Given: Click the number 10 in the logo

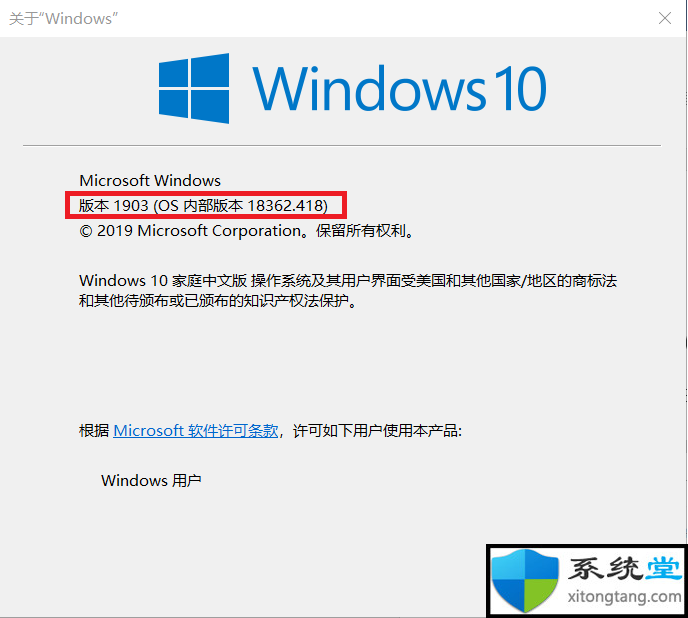Looking at the screenshot, I should click(x=521, y=88).
